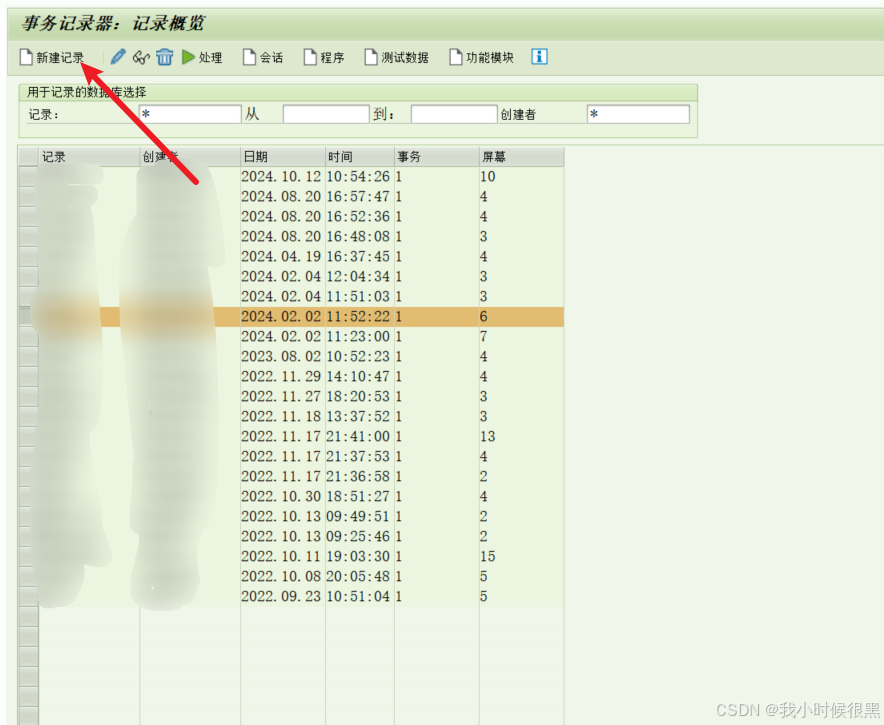The height and width of the screenshot is (725, 884).
Task: Click time cell 09:49:51
Action: point(358,516)
